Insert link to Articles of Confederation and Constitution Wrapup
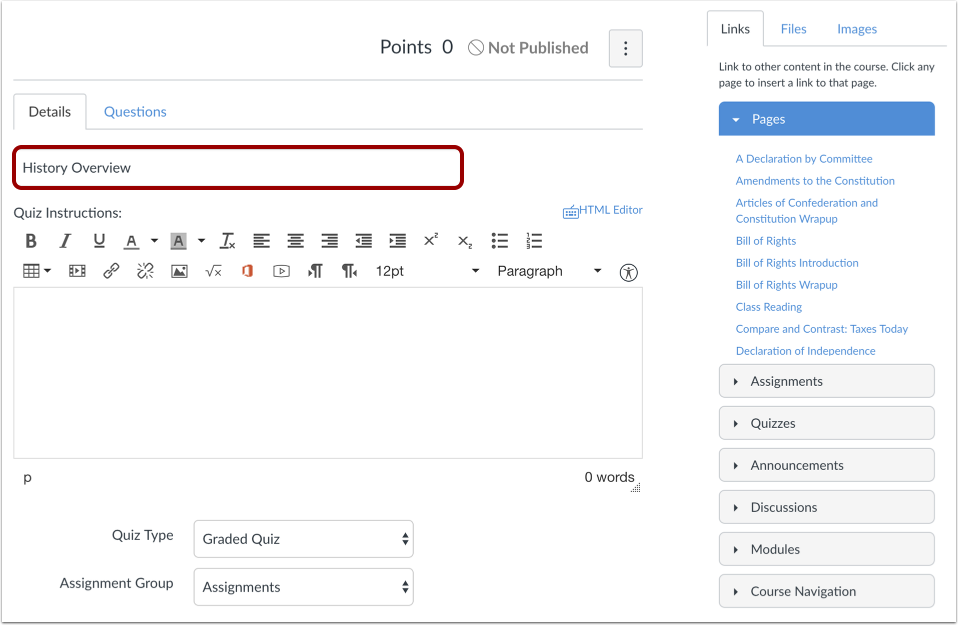Image resolution: width=958 pixels, height=625 pixels. (806, 211)
